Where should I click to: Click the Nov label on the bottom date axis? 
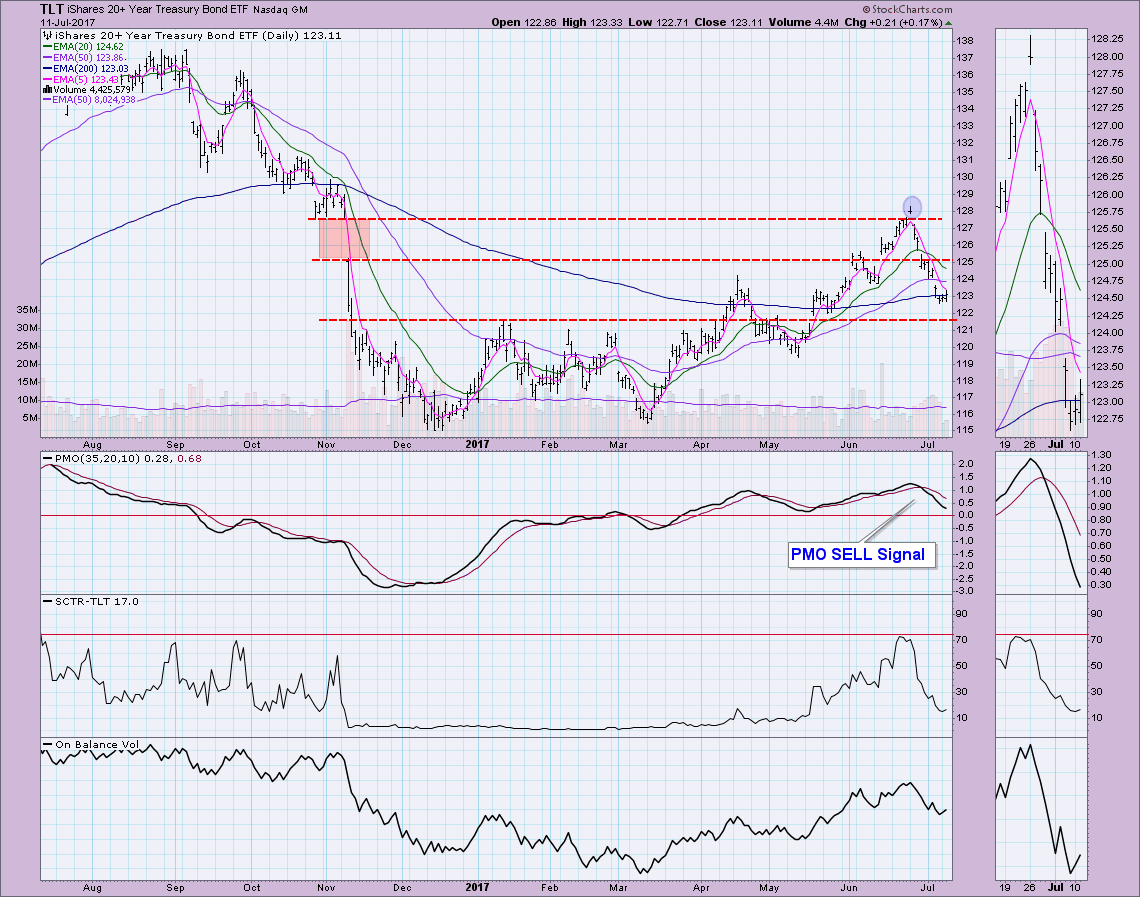click(327, 886)
